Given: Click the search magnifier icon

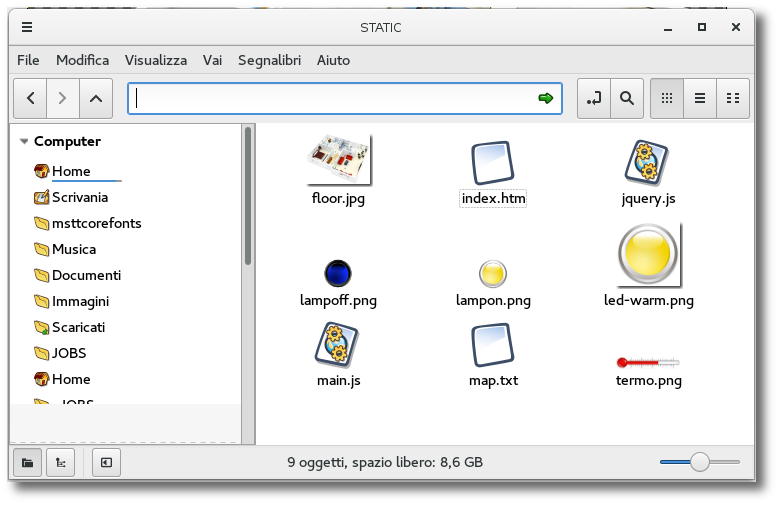Looking at the screenshot, I should pos(626,98).
